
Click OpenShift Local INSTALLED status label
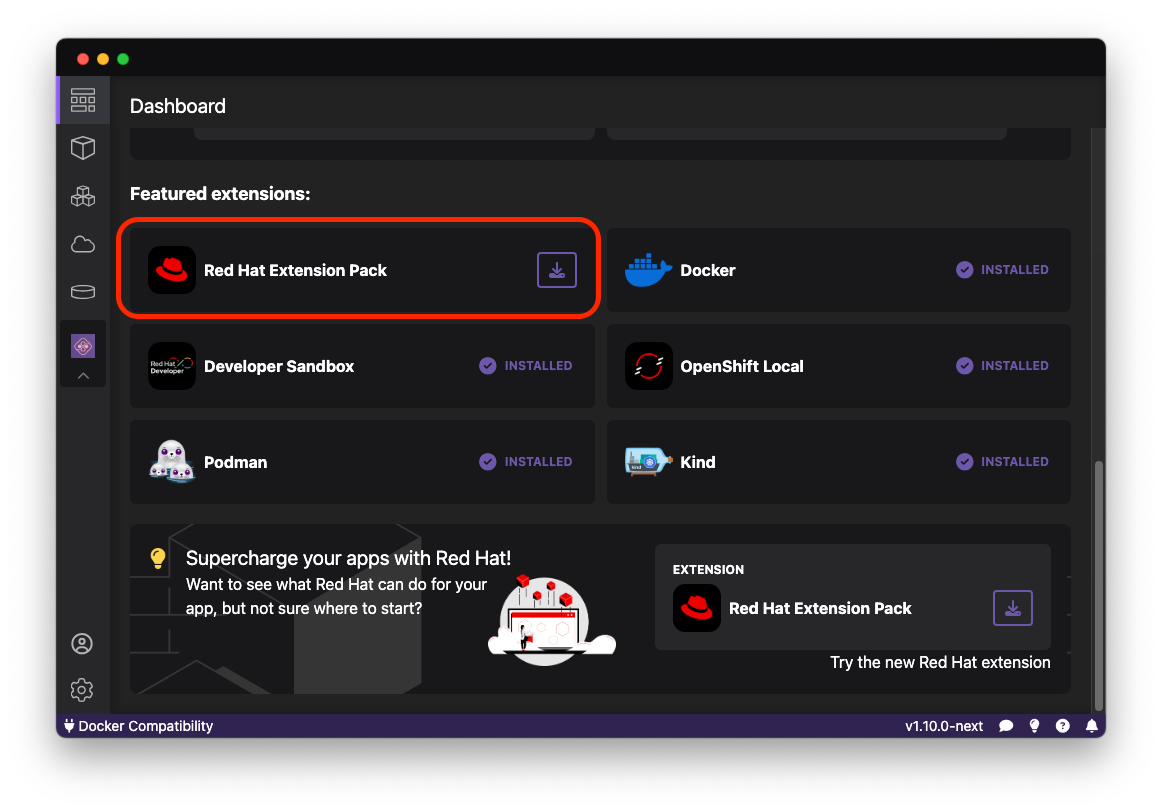pyautogui.click(x=1015, y=366)
